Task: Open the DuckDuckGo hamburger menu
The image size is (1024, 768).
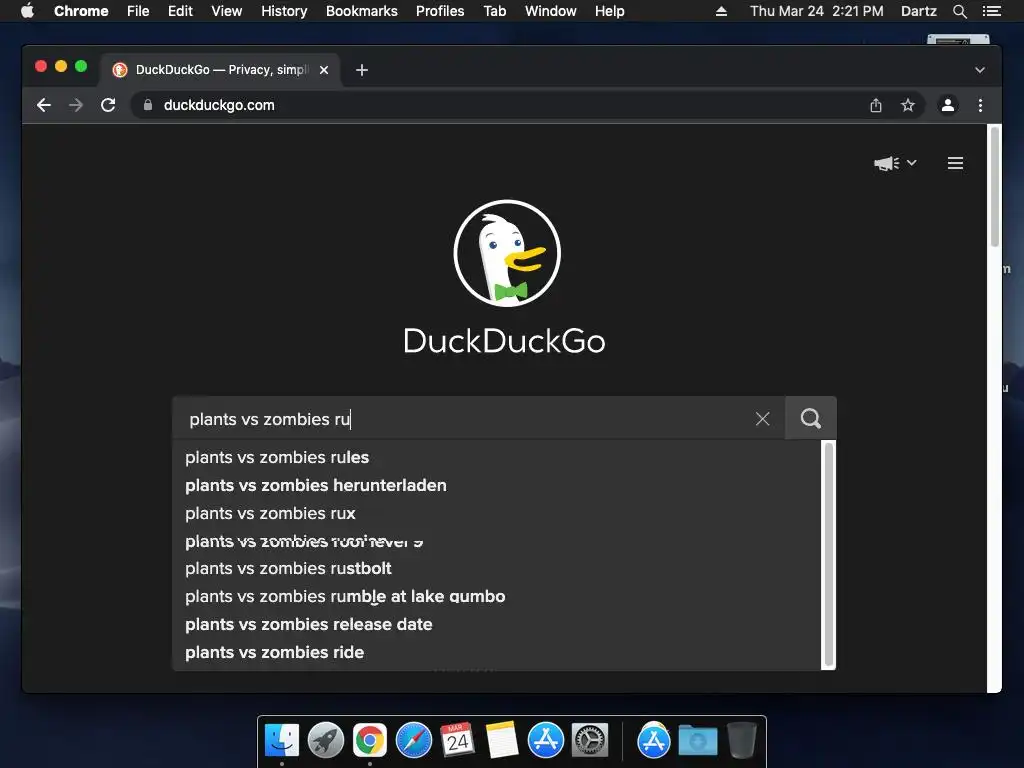Action: pos(955,163)
